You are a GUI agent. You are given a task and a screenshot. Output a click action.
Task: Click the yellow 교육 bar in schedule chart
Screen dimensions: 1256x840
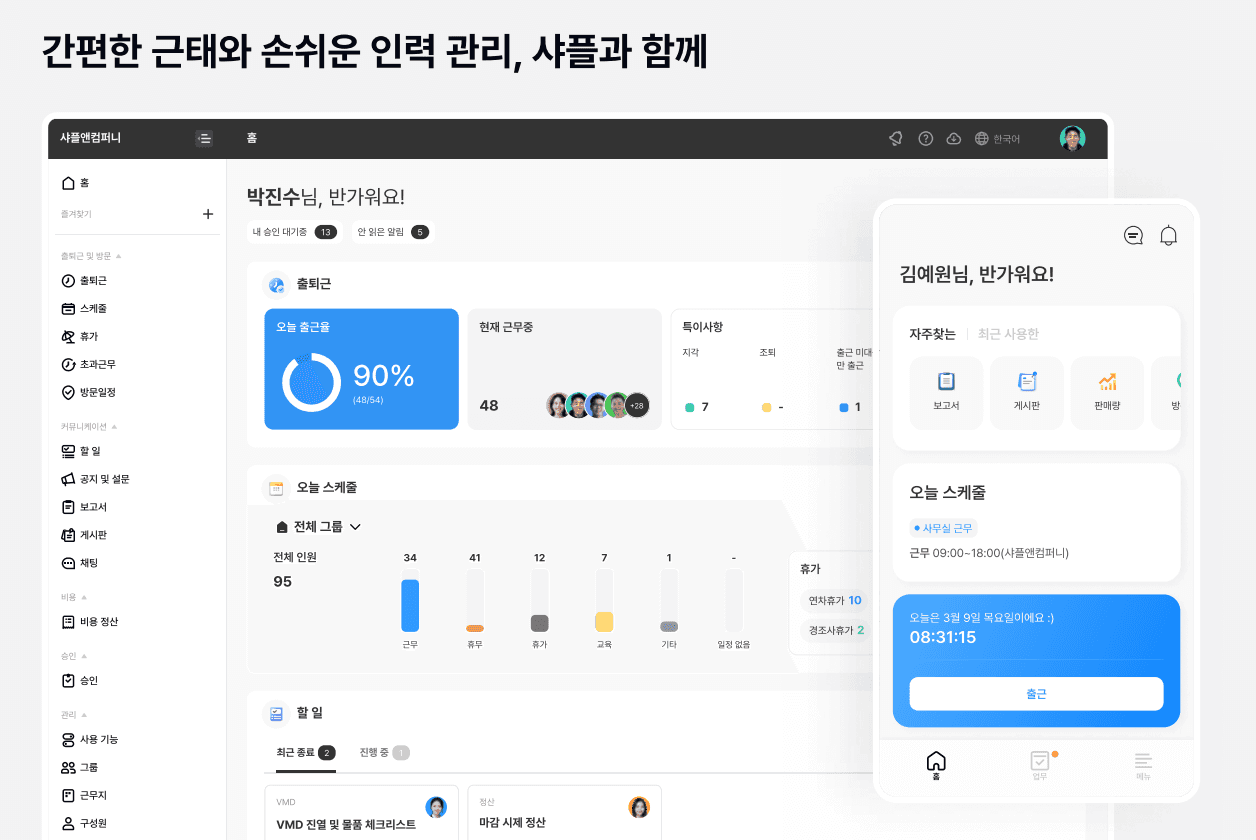604,621
